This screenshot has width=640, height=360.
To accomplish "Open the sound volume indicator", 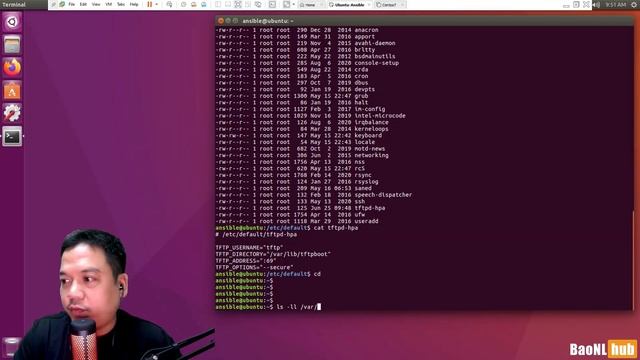I will click(596, 4).
